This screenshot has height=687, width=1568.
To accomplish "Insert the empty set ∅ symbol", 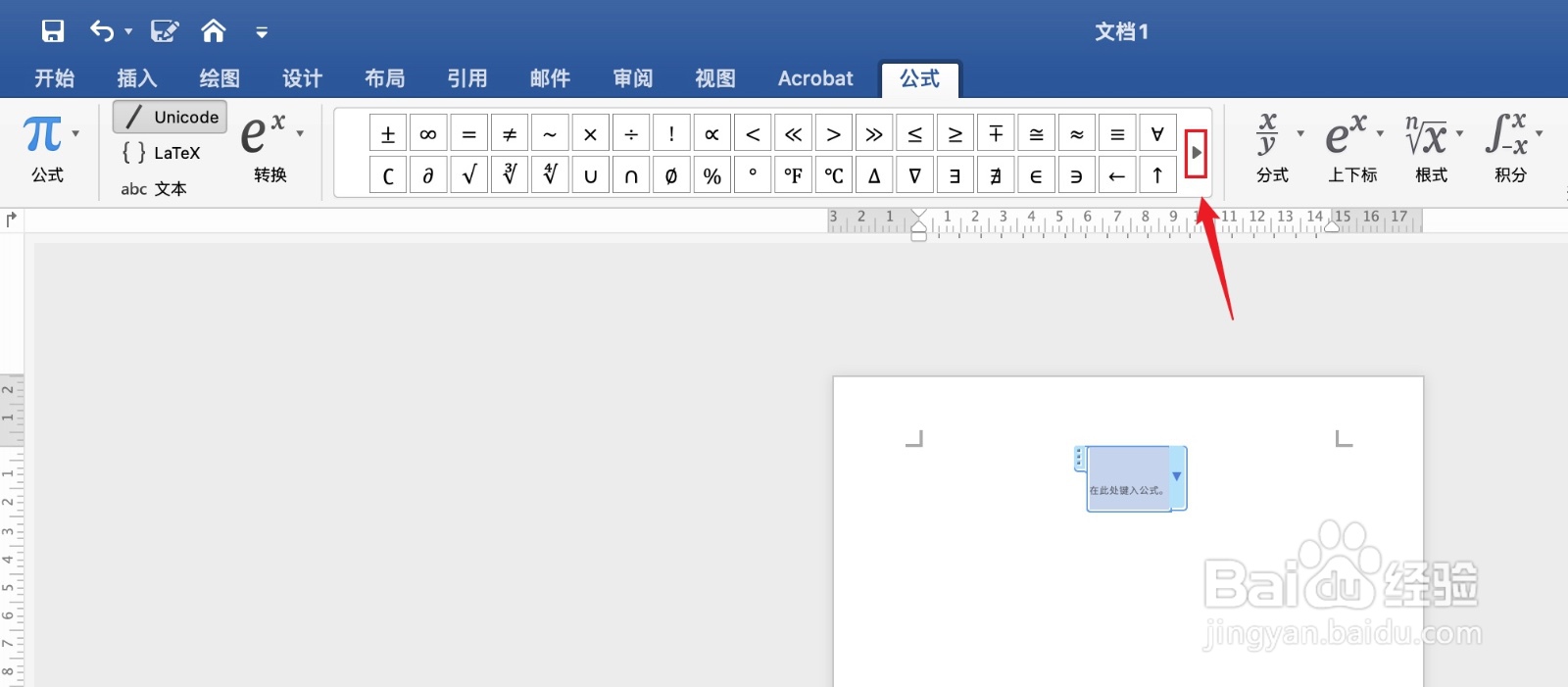I will 671,175.
